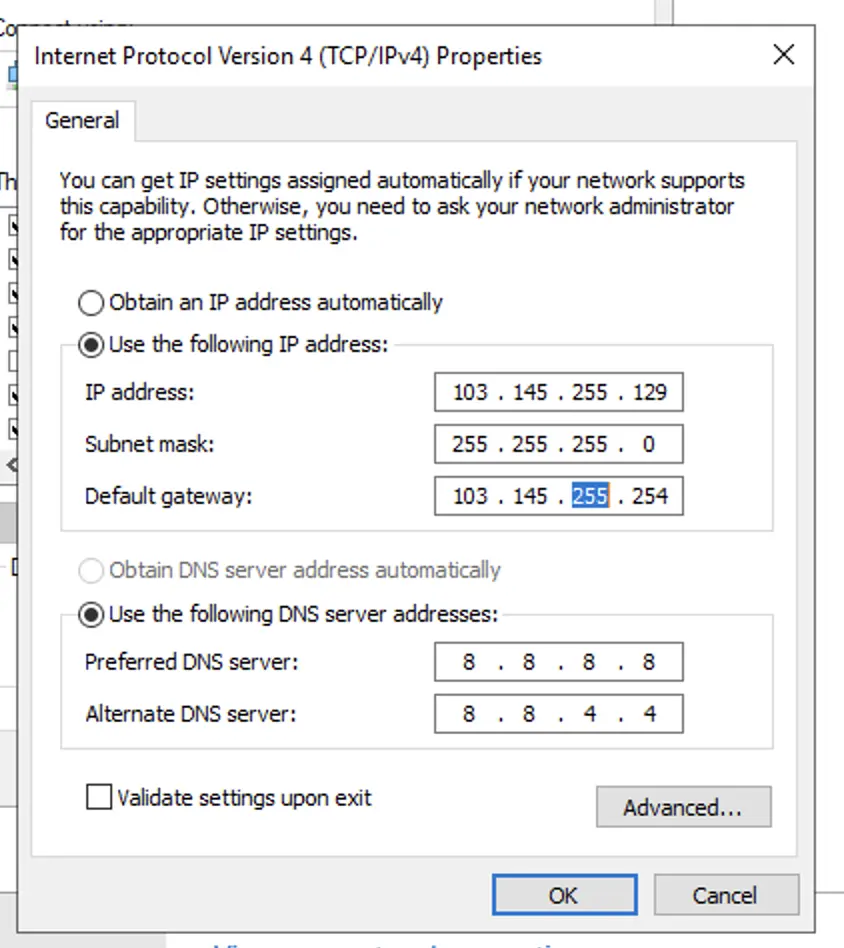The image size is (844, 948).
Task: Click the Preferred DNS server field
Action: click(x=558, y=662)
